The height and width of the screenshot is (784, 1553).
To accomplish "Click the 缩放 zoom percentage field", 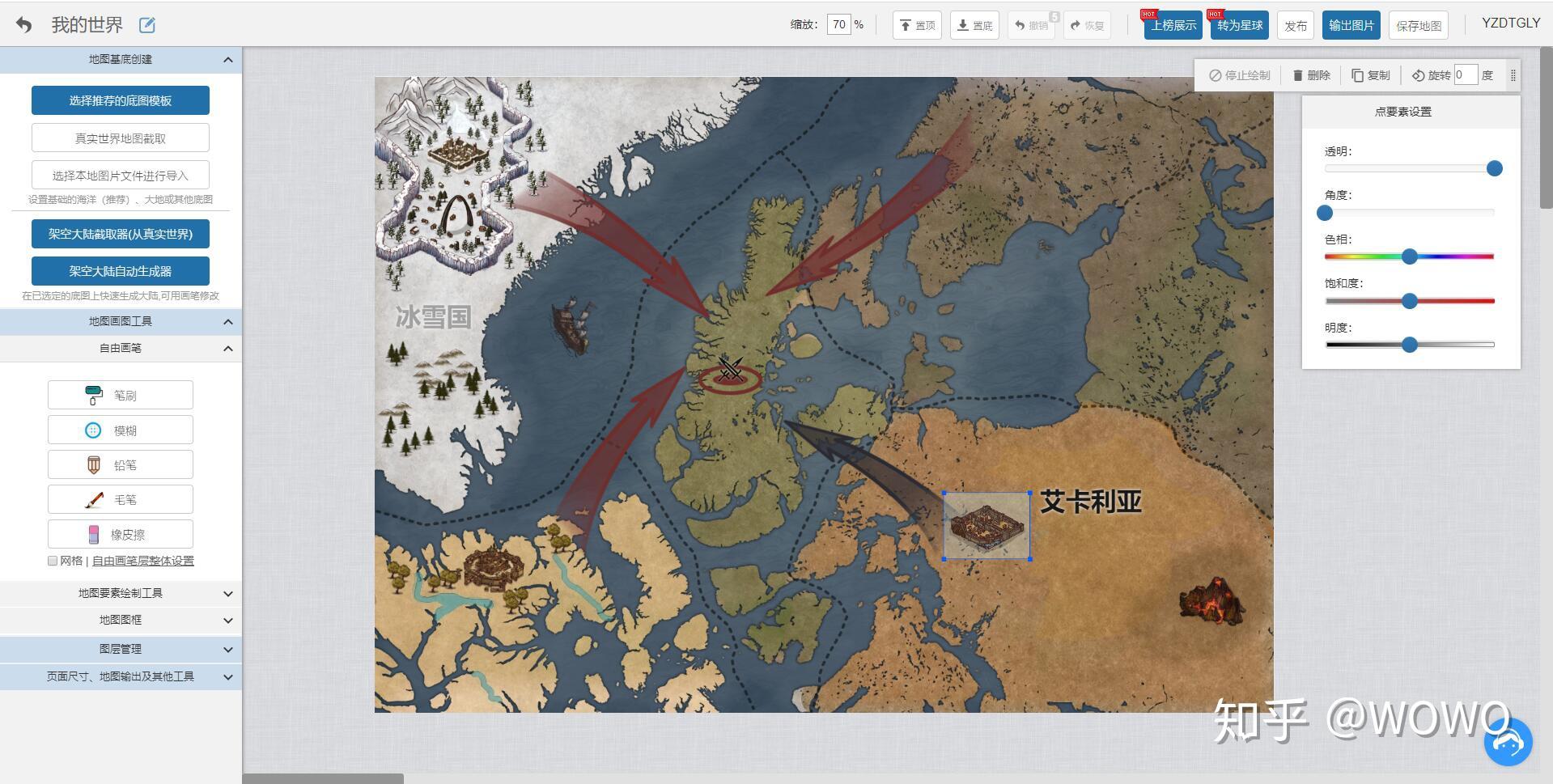I will [838, 24].
